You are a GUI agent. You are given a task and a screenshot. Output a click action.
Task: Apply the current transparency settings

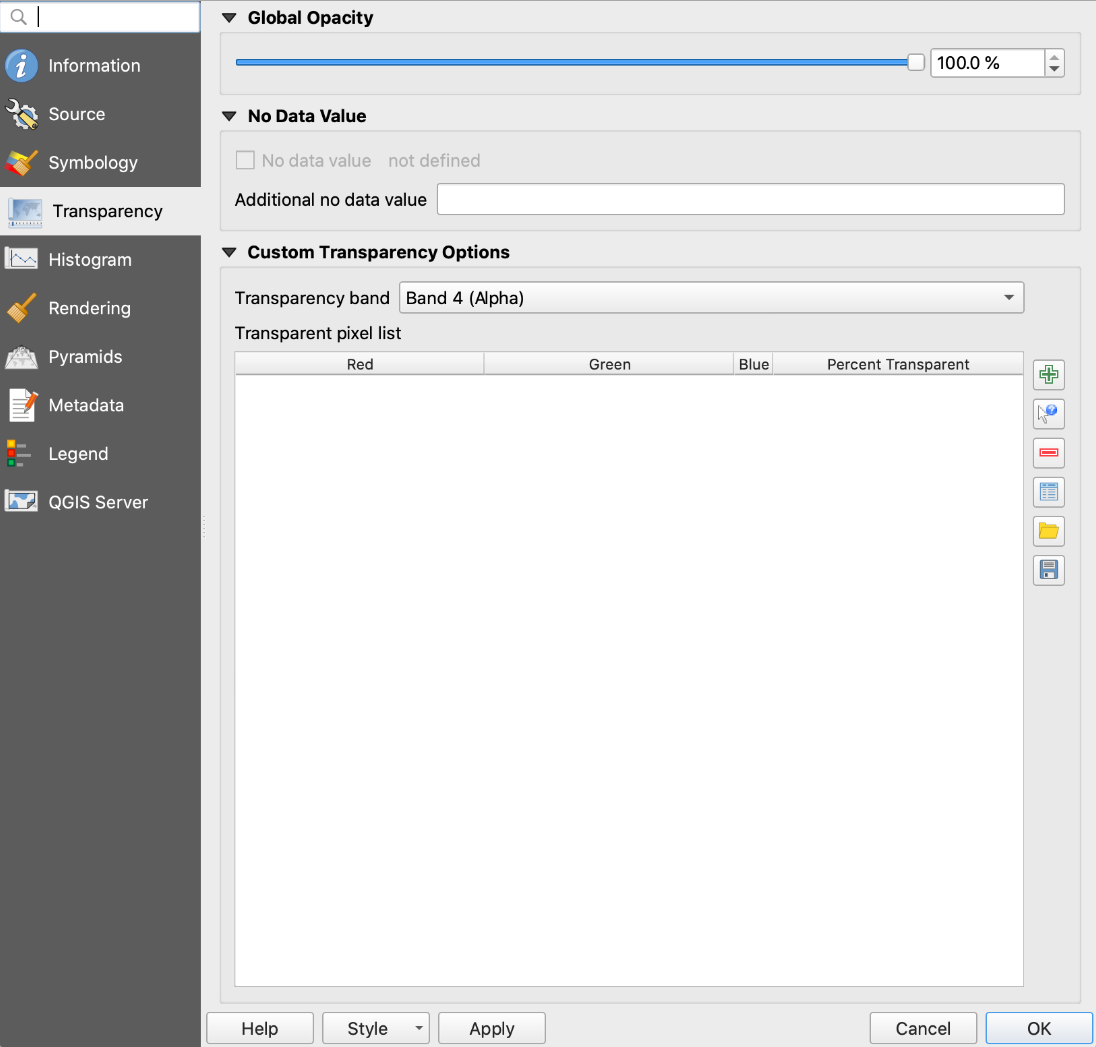point(491,1028)
